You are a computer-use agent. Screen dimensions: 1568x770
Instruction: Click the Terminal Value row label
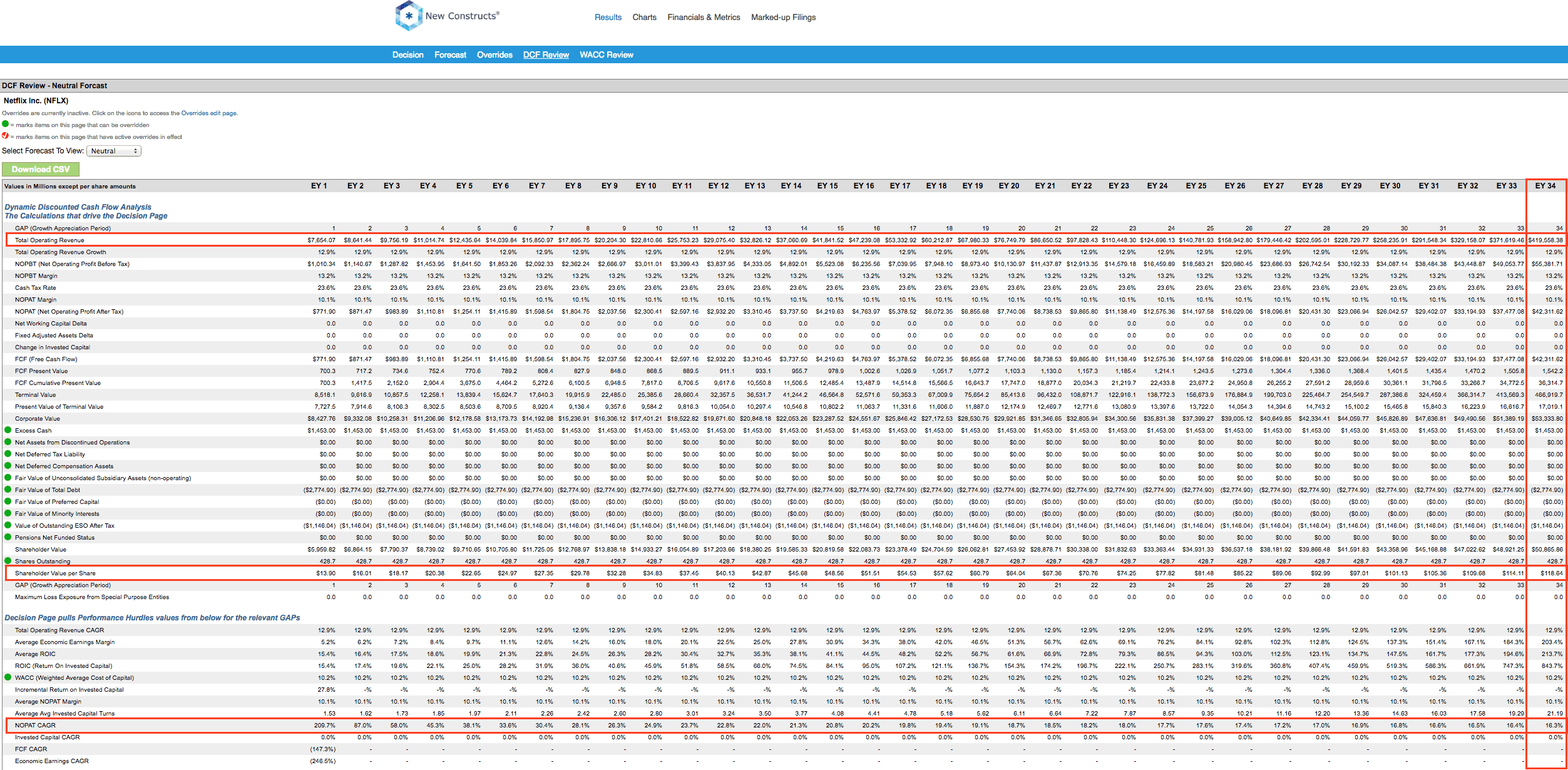pos(35,394)
